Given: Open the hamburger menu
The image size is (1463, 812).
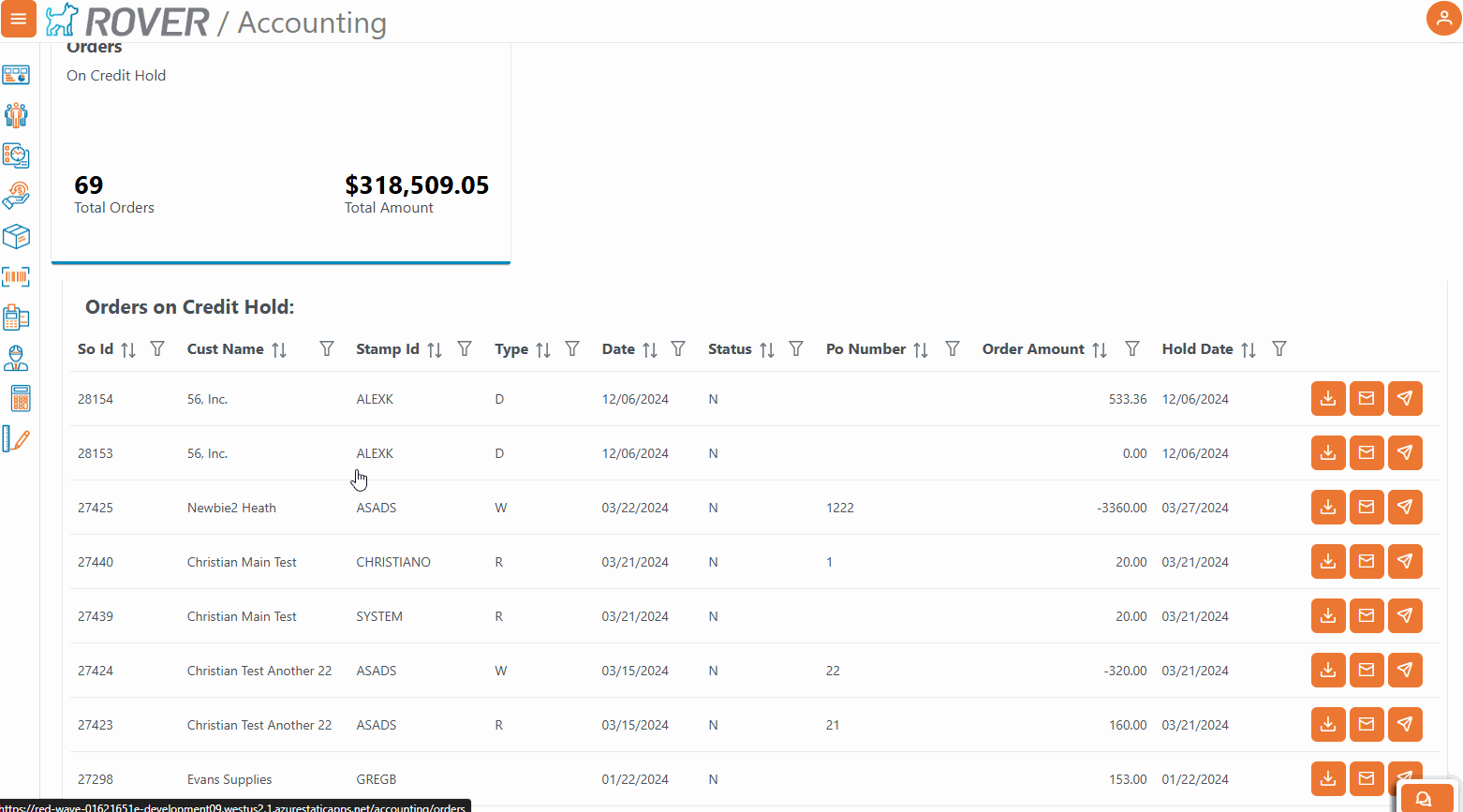Looking at the screenshot, I should point(18,19).
